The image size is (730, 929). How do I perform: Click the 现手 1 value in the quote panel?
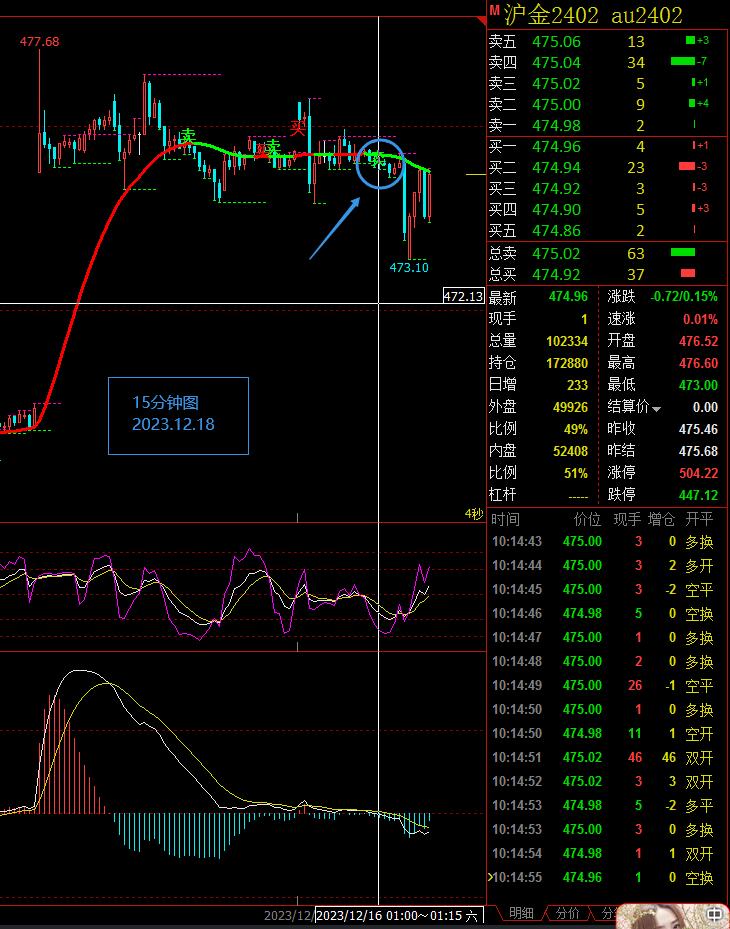(x=584, y=319)
